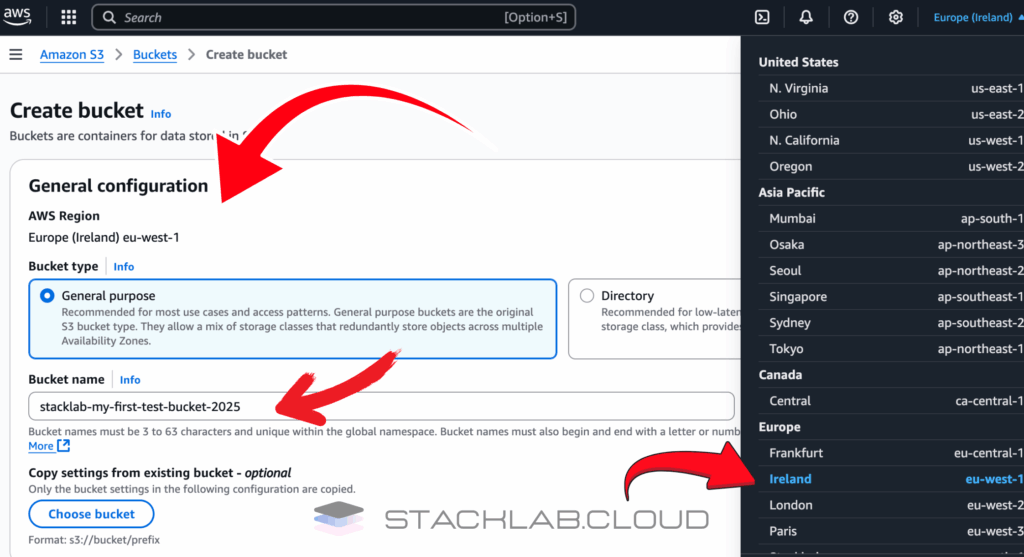Select the London eu-west-2 region
This screenshot has height=557, width=1024.
coord(891,505)
